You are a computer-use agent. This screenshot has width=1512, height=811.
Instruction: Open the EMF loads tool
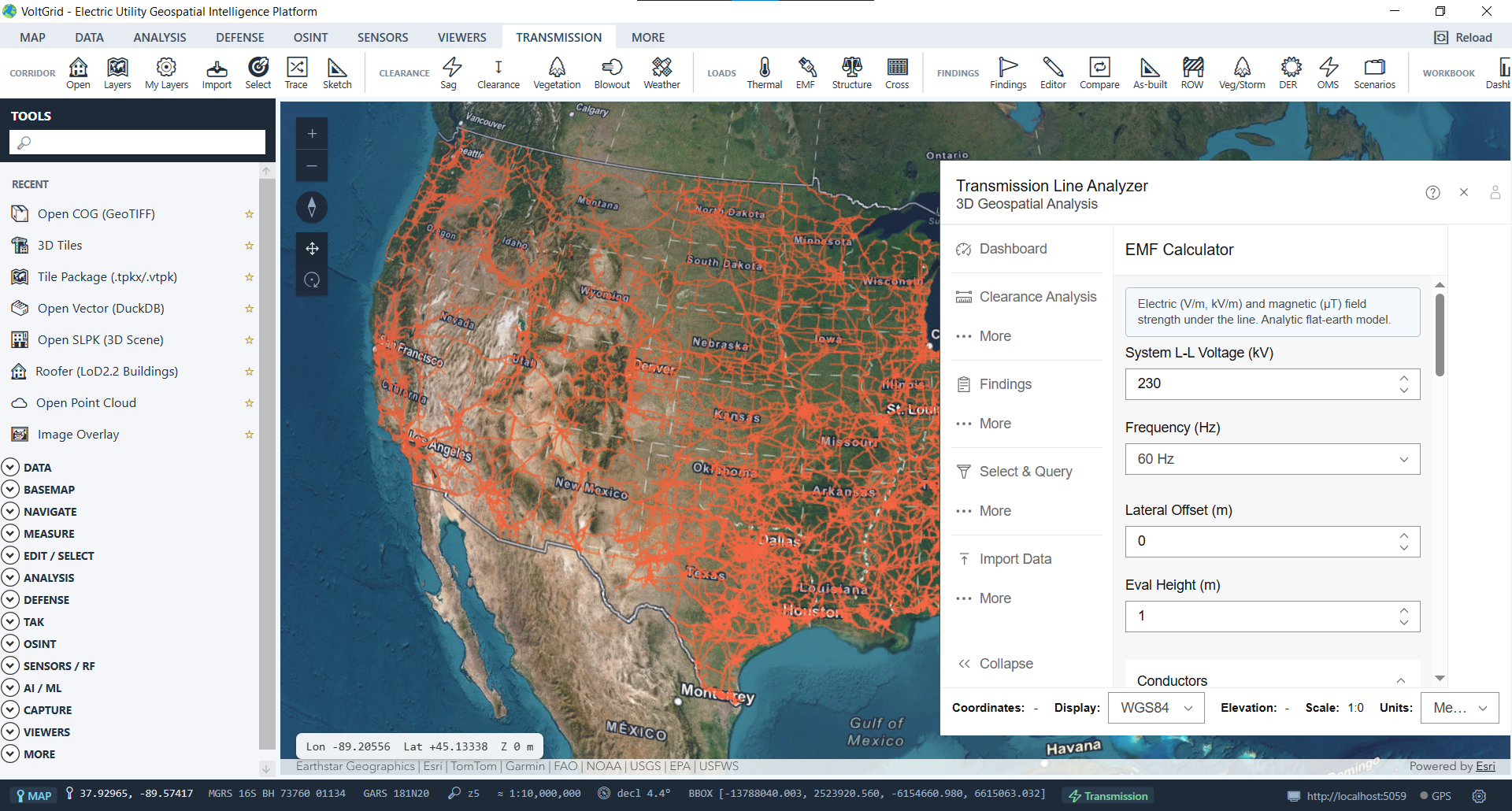(806, 73)
